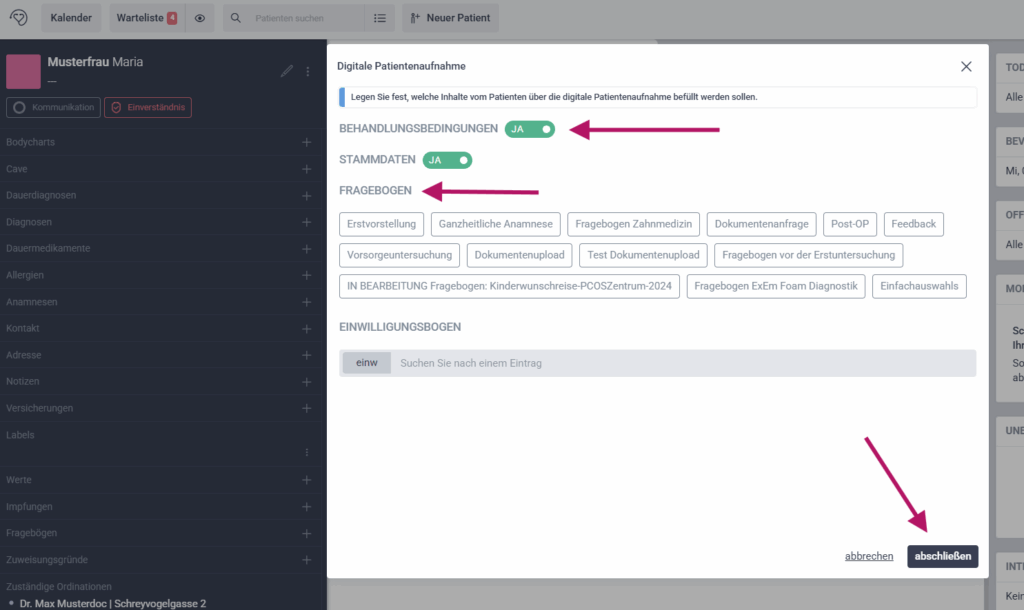The image size is (1024, 610).
Task: Open the Warteliste view
Action: click(x=140, y=18)
